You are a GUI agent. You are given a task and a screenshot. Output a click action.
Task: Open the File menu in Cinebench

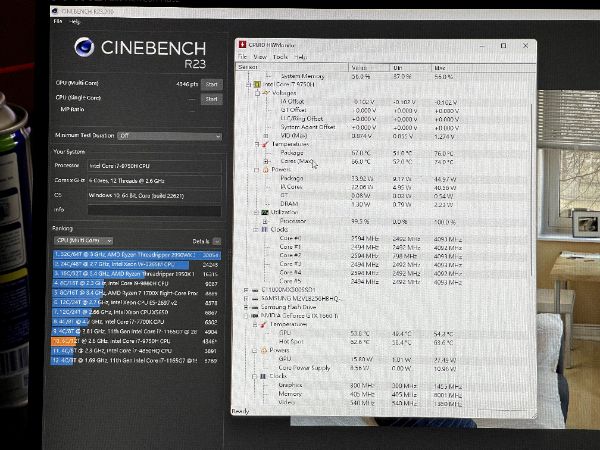58,21
